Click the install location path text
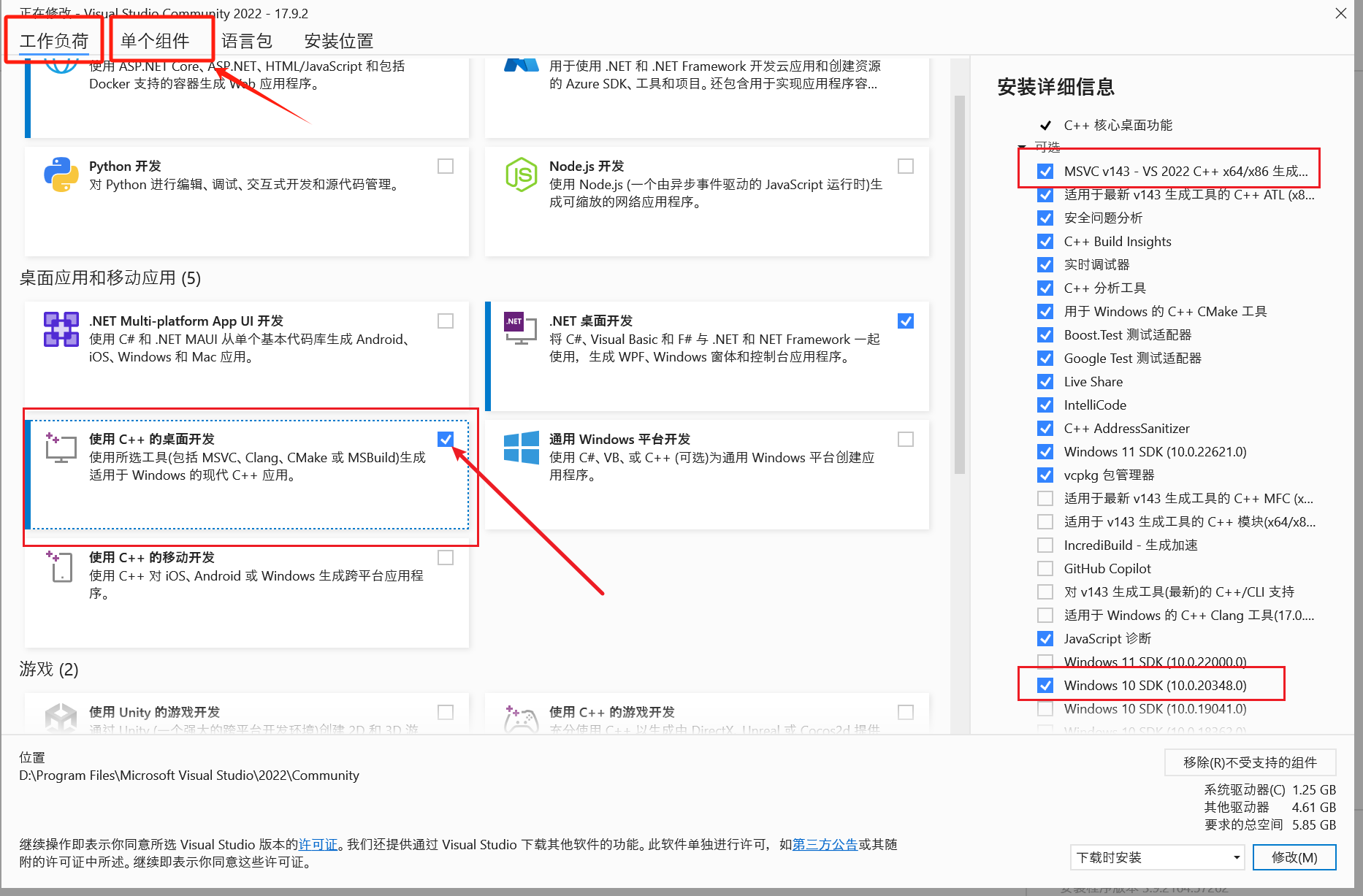Viewport: 1363px width, 896px height. 189,776
